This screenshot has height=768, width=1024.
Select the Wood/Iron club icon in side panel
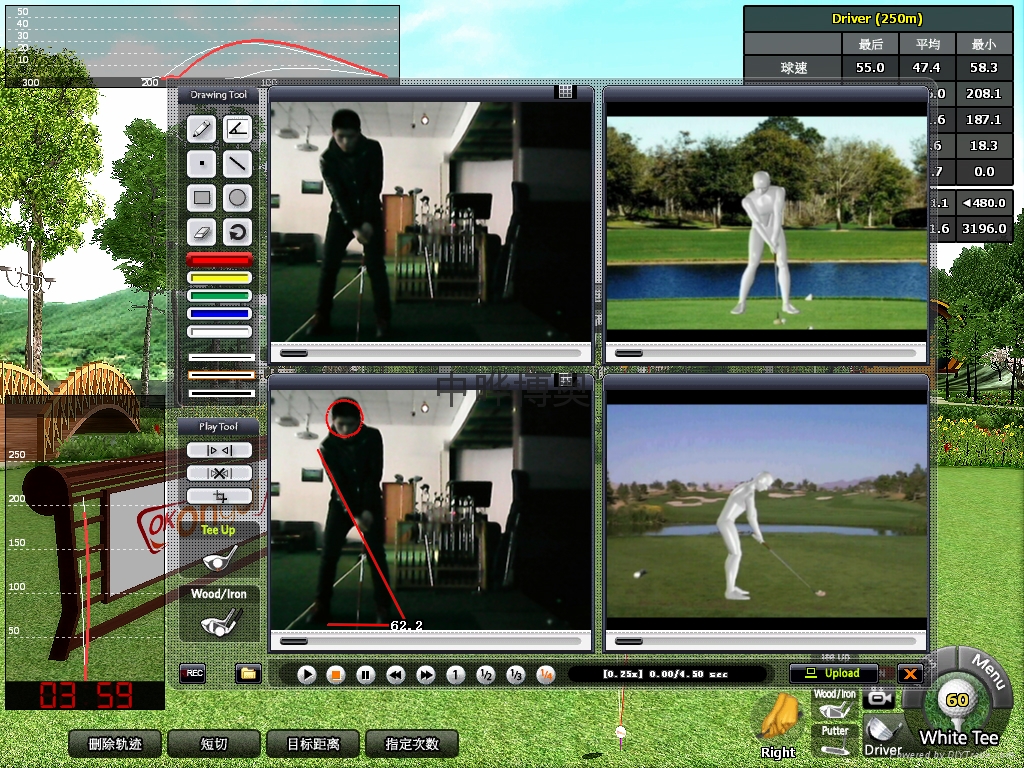click(221, 621)
